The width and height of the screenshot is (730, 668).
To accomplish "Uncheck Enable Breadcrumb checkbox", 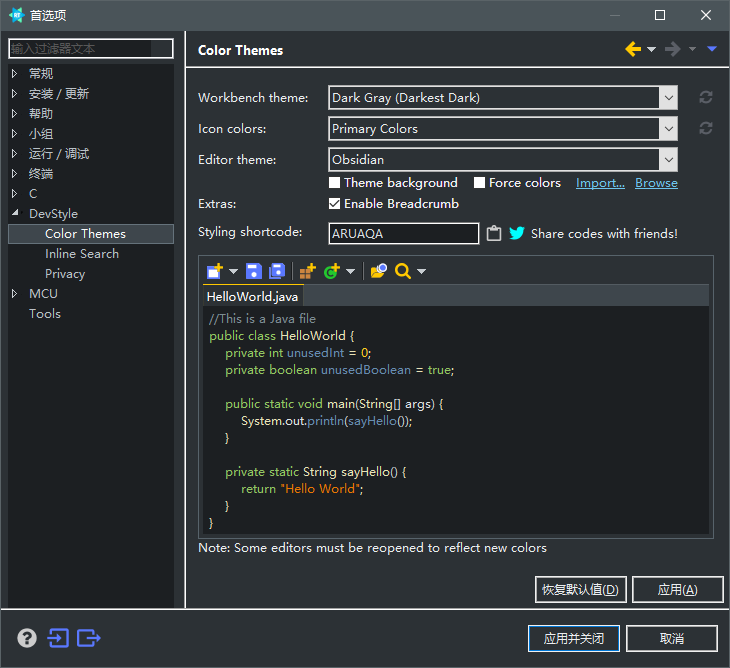I will click(x=334, y=203).
